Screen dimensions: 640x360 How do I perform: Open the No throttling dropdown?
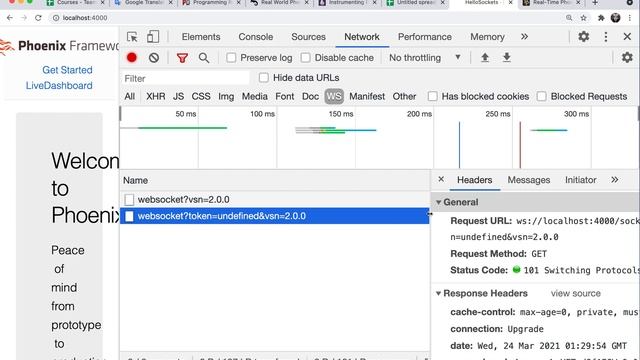pos(424,58)
